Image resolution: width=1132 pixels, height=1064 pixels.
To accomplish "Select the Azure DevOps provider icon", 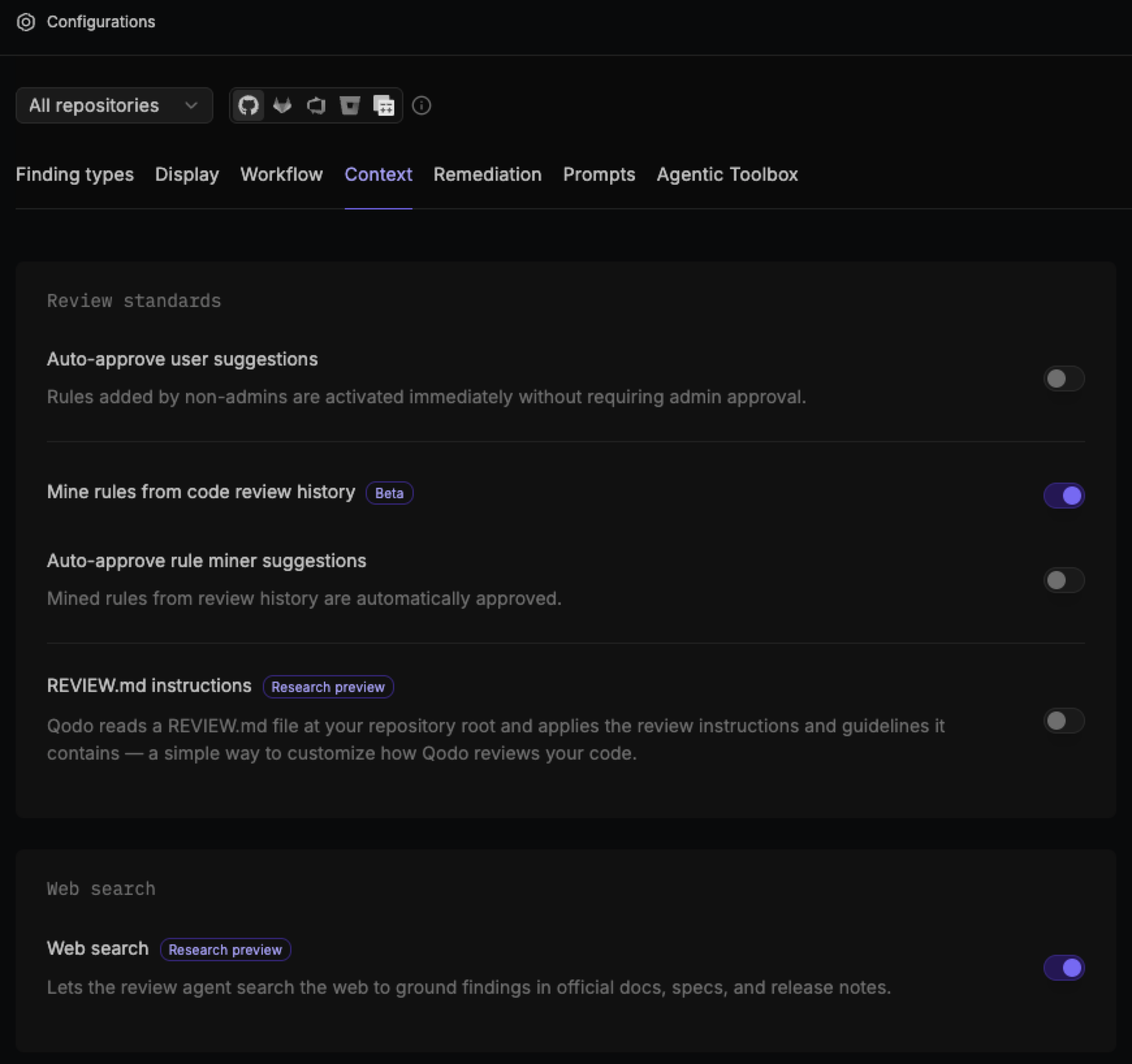I will (x=316, y=105).
